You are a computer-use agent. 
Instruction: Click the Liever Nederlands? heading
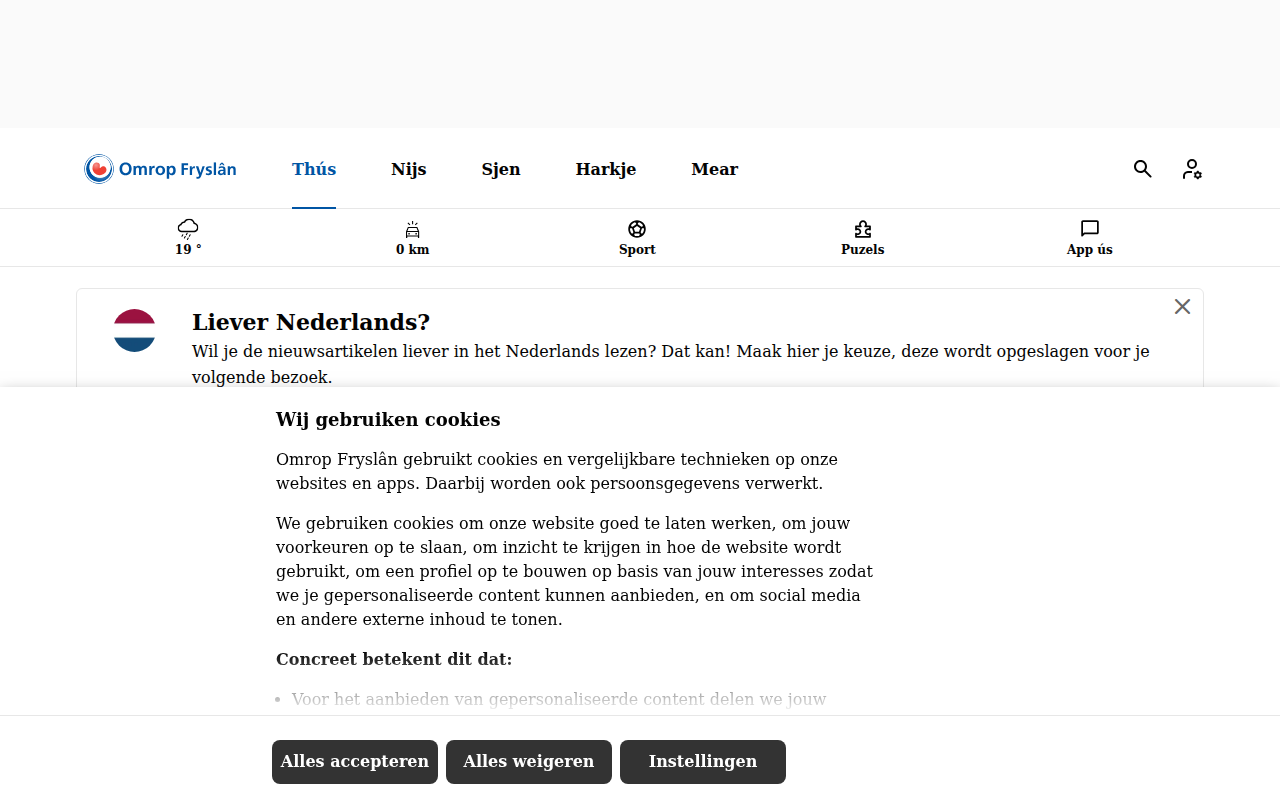click(311, 322)
